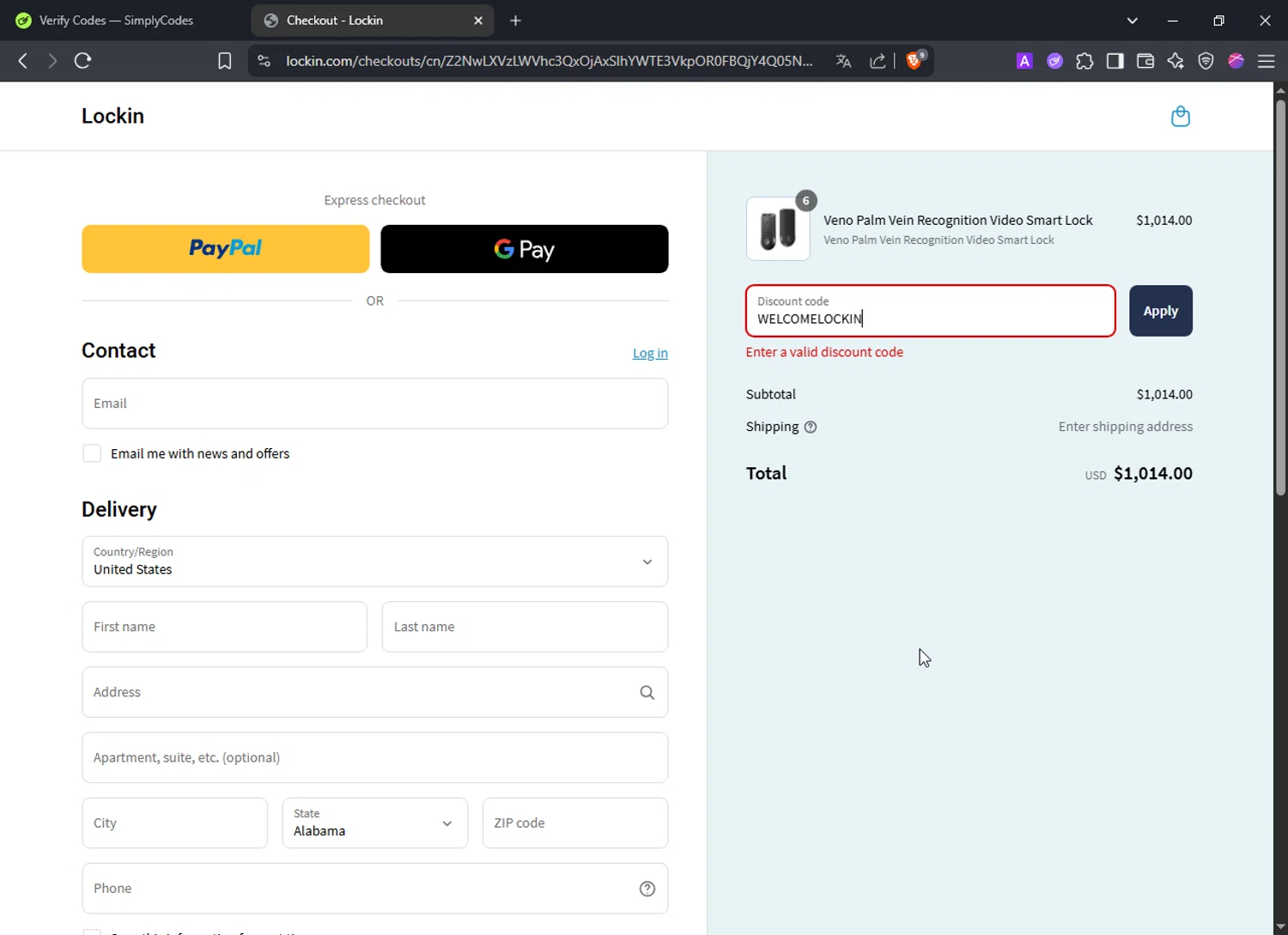Open the Country/Region dropdown
Viewport: 1288px width, 935px height.
[x=375, y=562]
